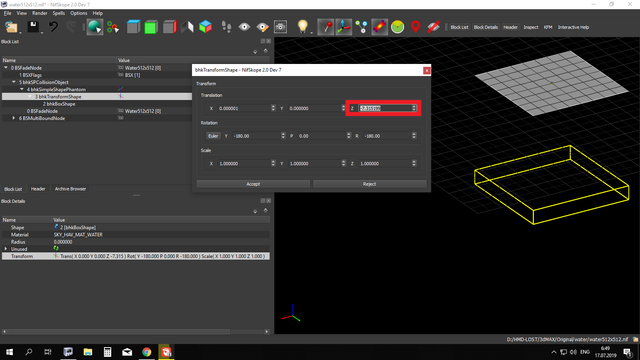Screen dimensions: 640x360
Task: Open the Options menu
Action: [x=78, y=13]
